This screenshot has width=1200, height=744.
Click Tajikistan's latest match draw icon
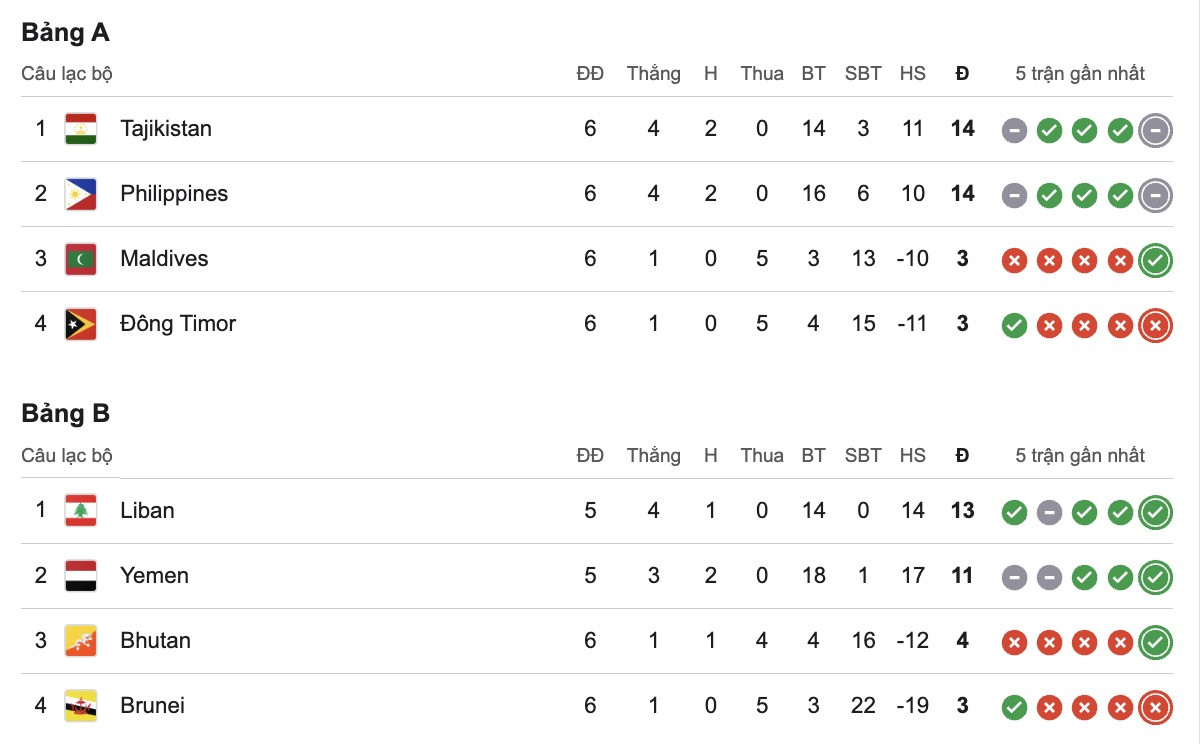tap(1155, 131)
